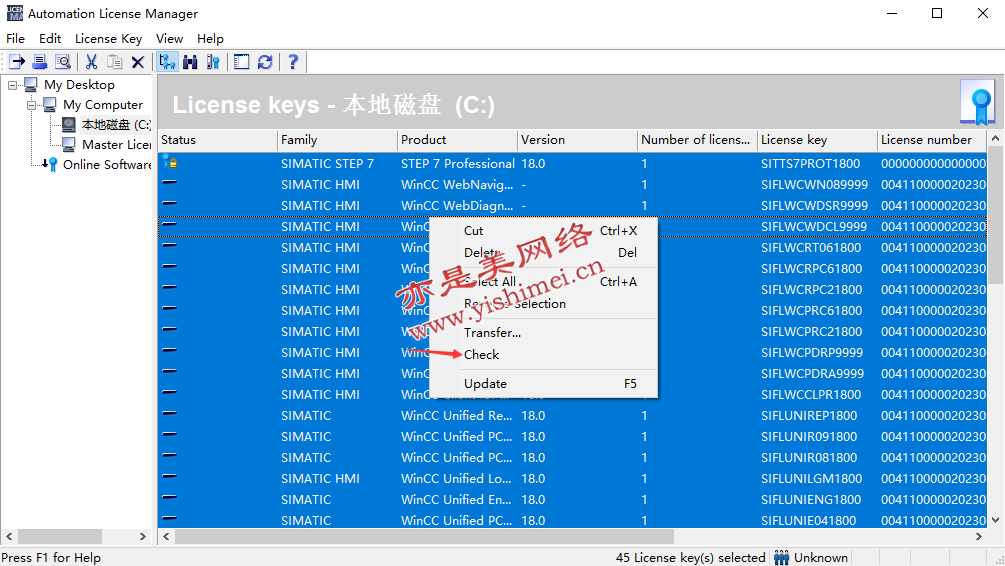This screenshot has height=566, width=1005.
Task: Sort the list by the Family column header
Action: 337,140
